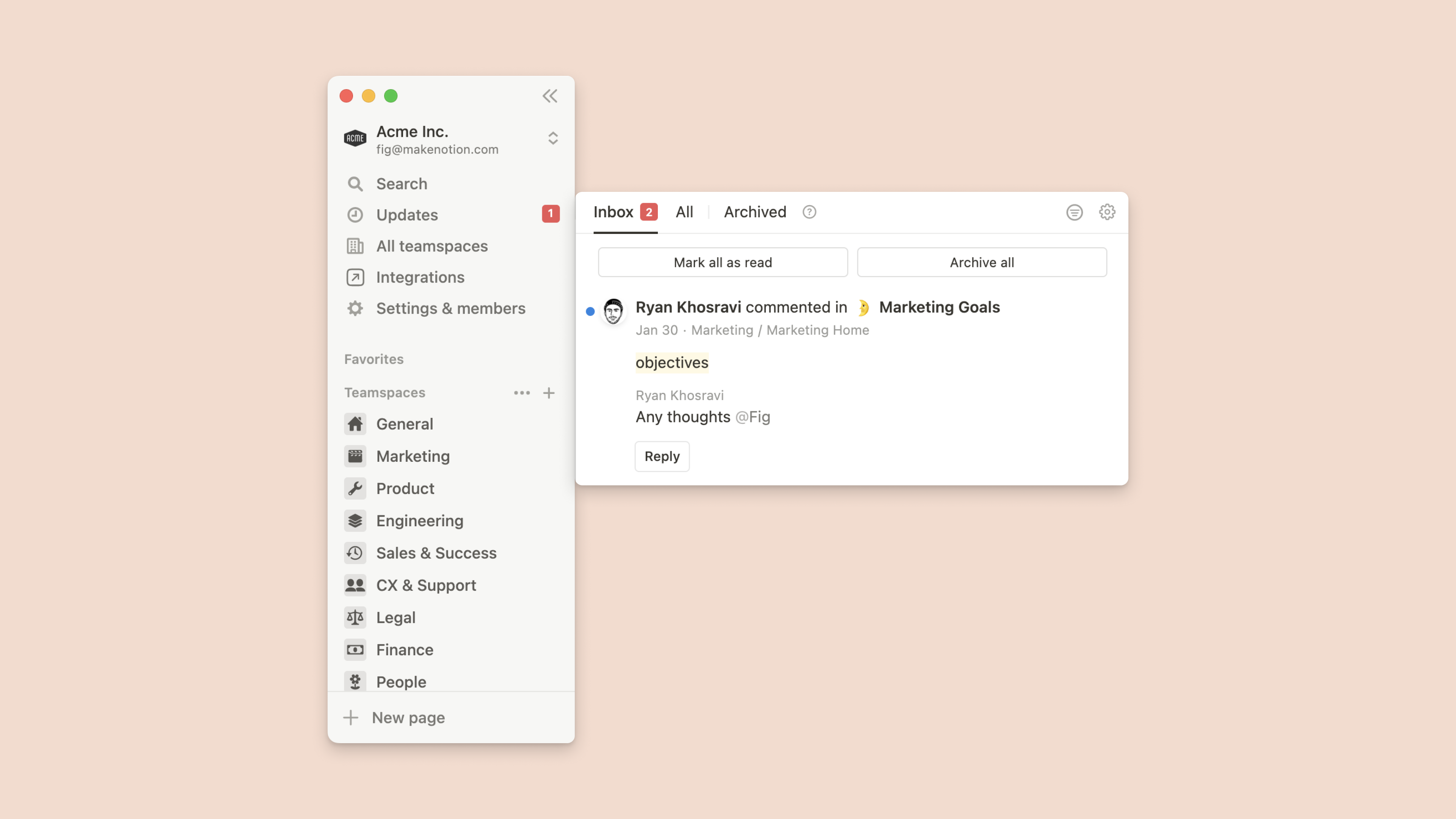Expand the Teamspaces add menu
1456x819 pixels.
pyautogui.click(x=549, y=392)
